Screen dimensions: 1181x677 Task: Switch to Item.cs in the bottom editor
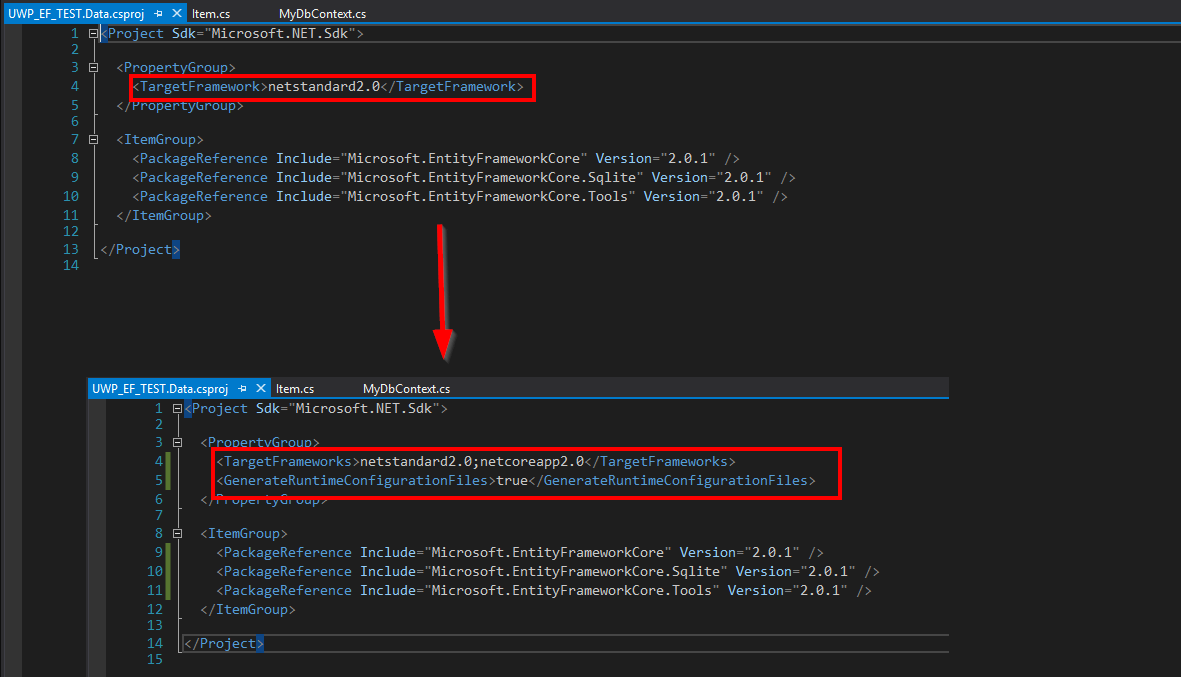pyautogui.click(x=294, y=388)
